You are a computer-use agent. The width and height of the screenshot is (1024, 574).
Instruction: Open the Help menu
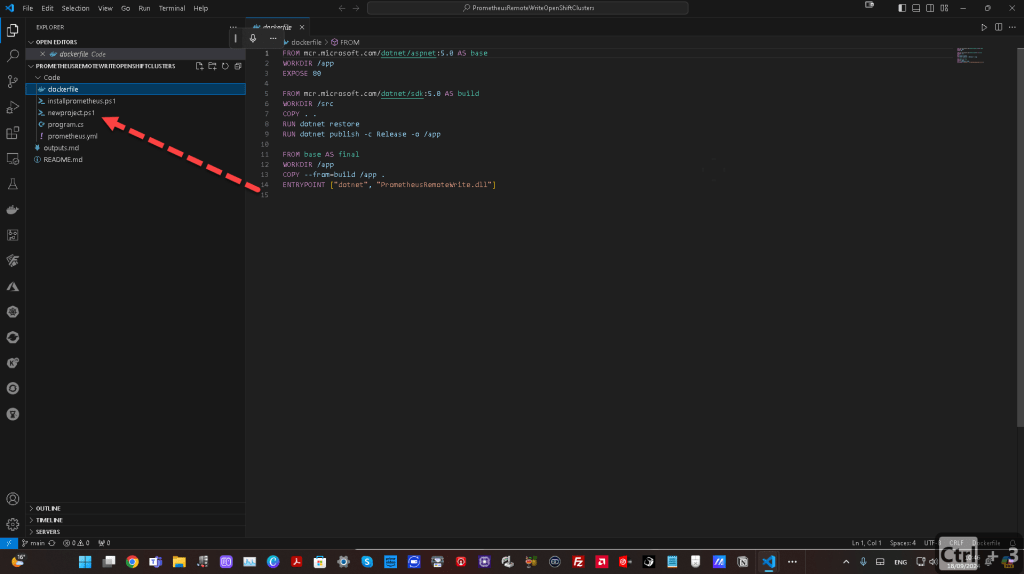[x=200, y=8]
